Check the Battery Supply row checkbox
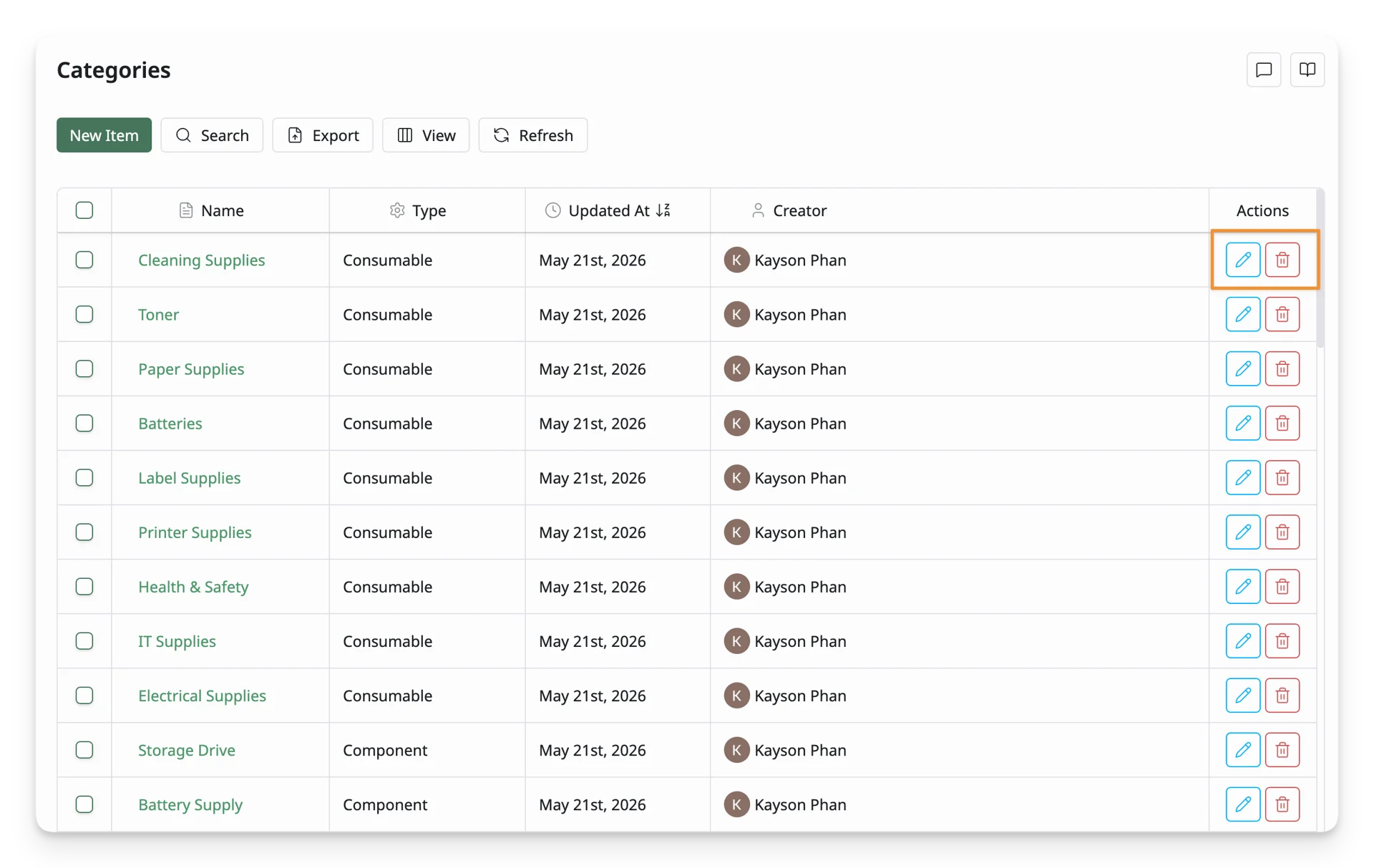This screenshot has width=1374, height=868. 84,804
